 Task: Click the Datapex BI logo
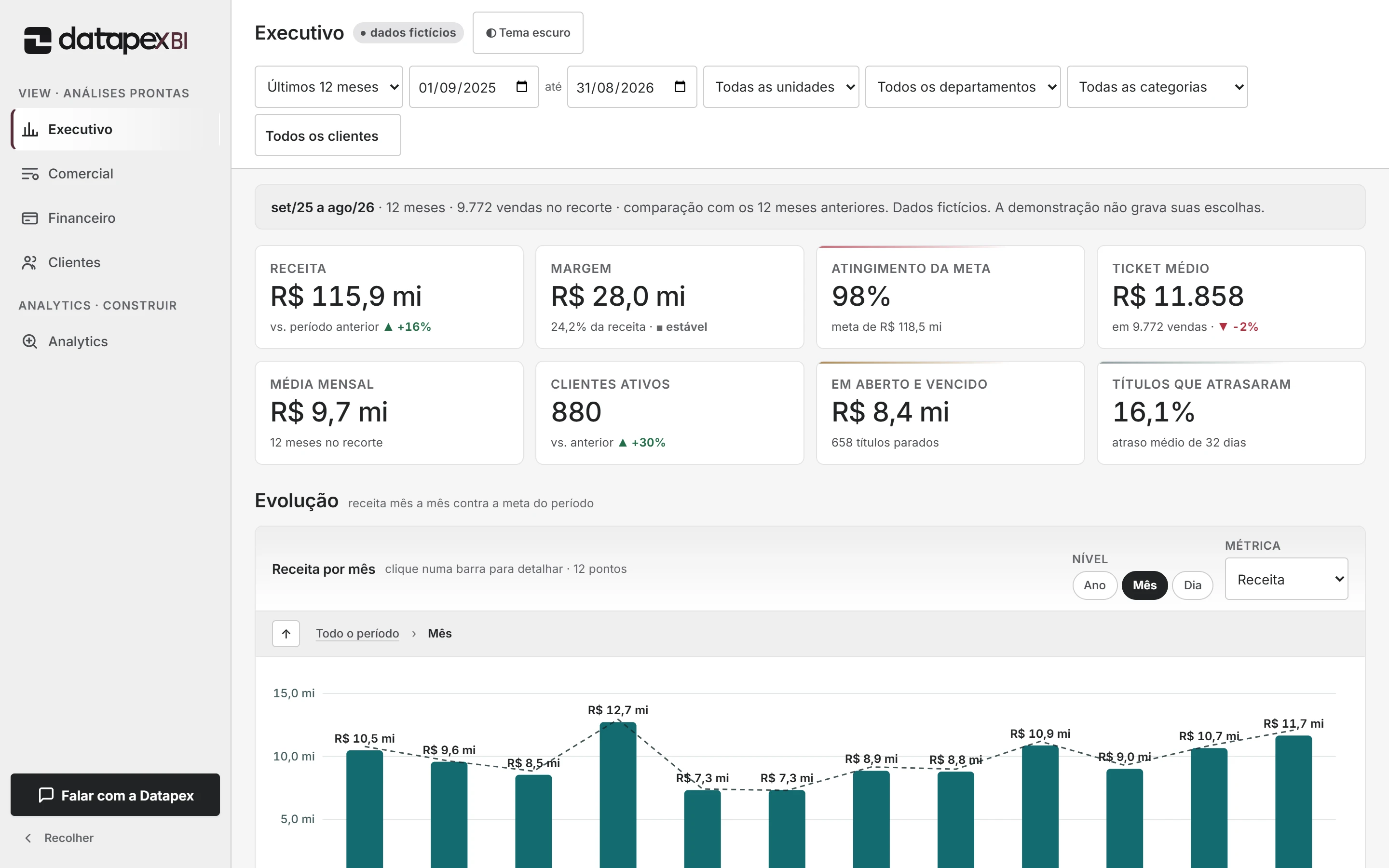(x=106, y=40)
